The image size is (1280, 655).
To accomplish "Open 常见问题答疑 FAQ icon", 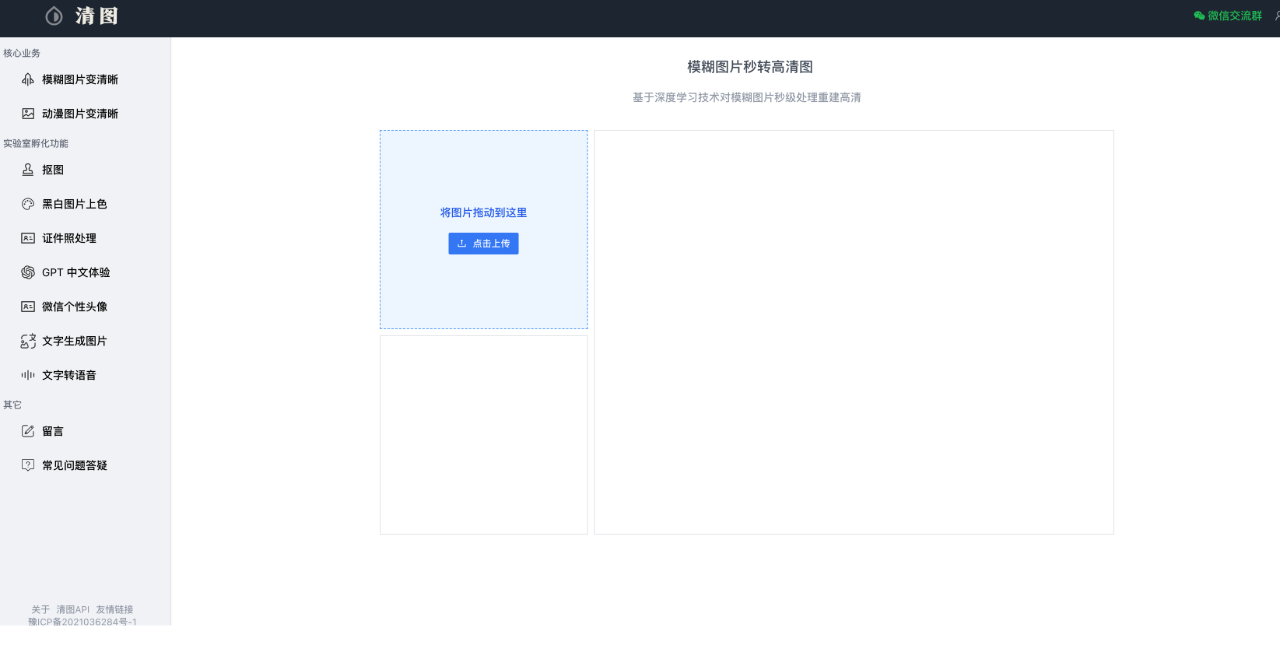I will point(26,464).
